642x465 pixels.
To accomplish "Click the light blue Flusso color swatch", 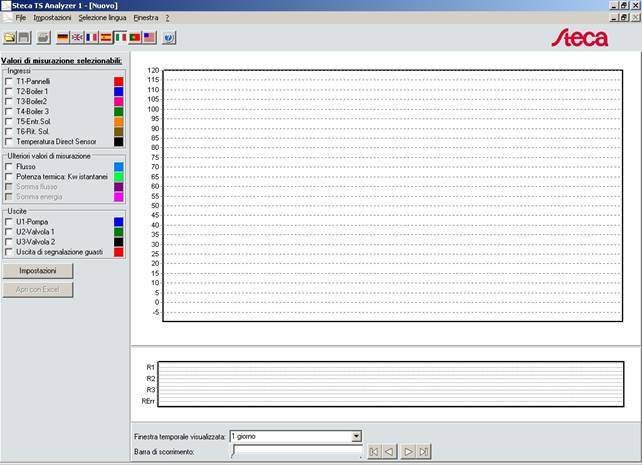I will 118,167.
